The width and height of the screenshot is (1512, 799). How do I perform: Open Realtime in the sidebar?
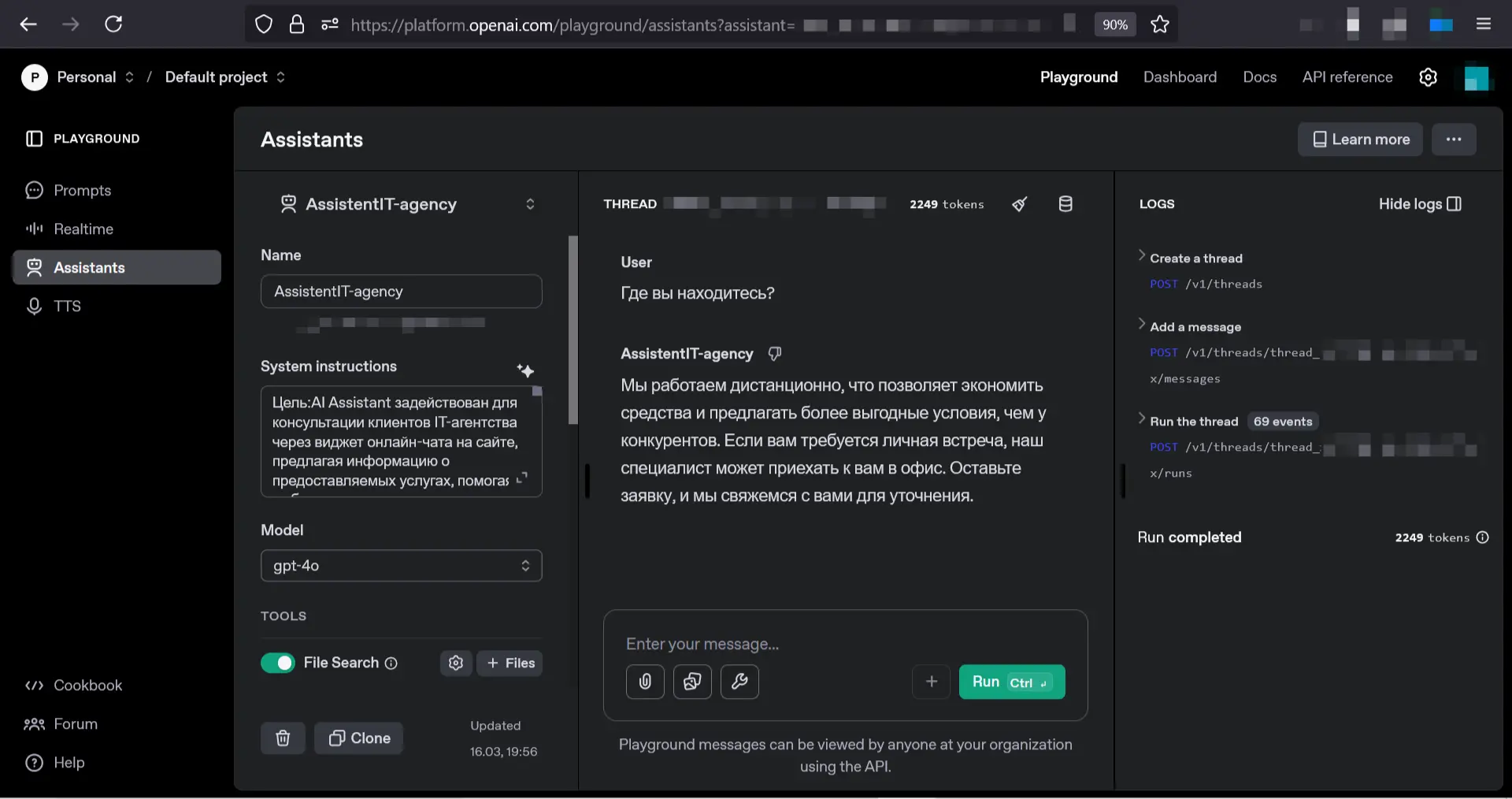(117, 229)
